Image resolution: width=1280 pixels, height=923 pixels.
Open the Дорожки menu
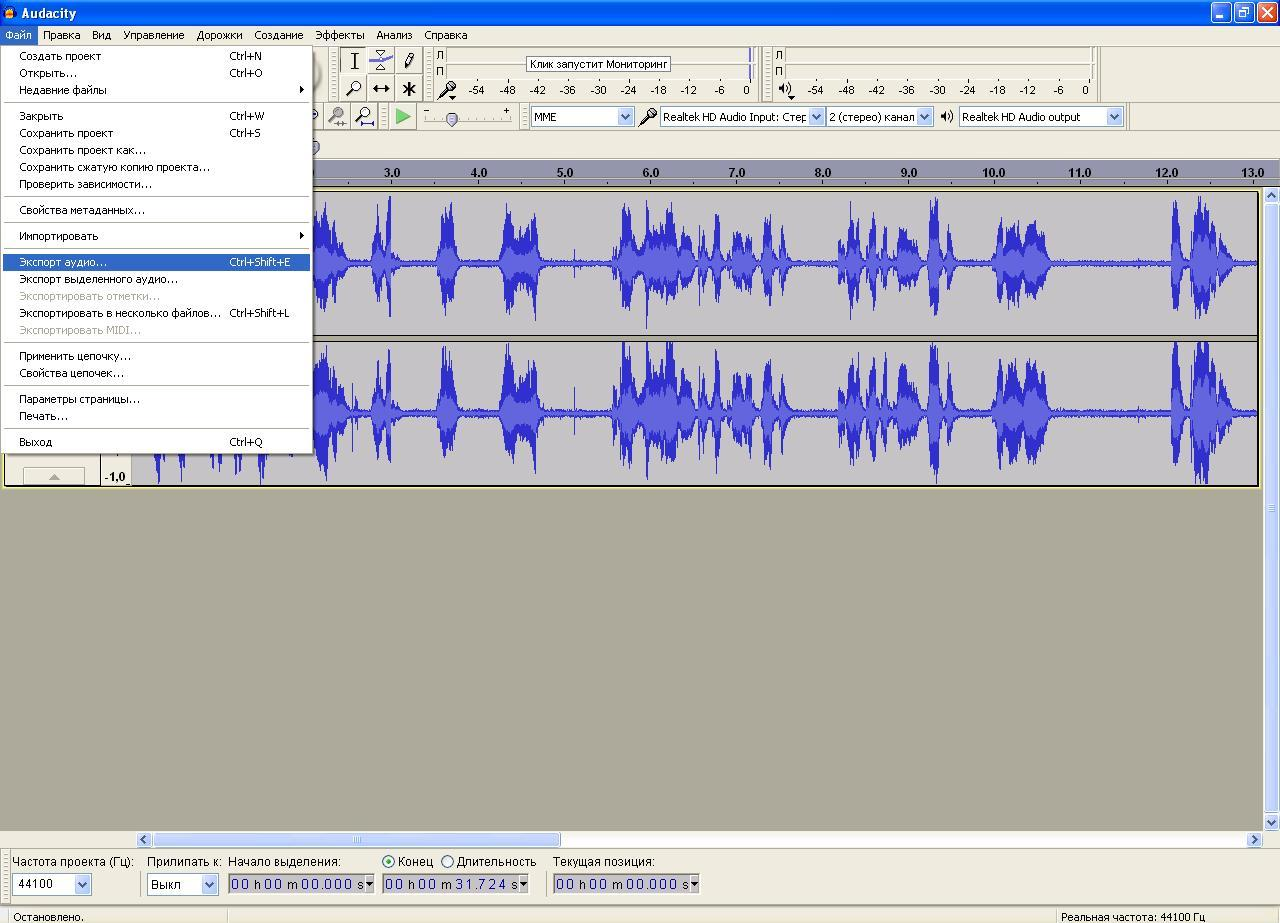219,35
